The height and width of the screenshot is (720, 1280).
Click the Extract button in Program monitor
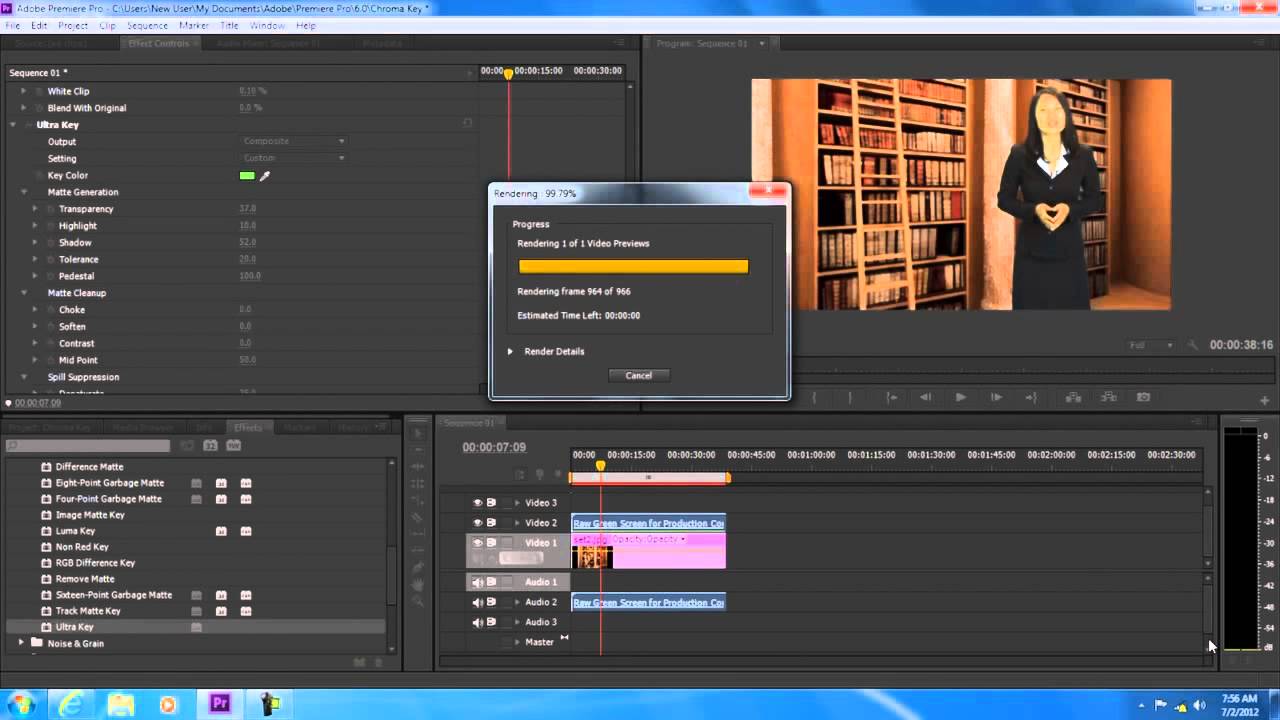tap(1108, 397)
